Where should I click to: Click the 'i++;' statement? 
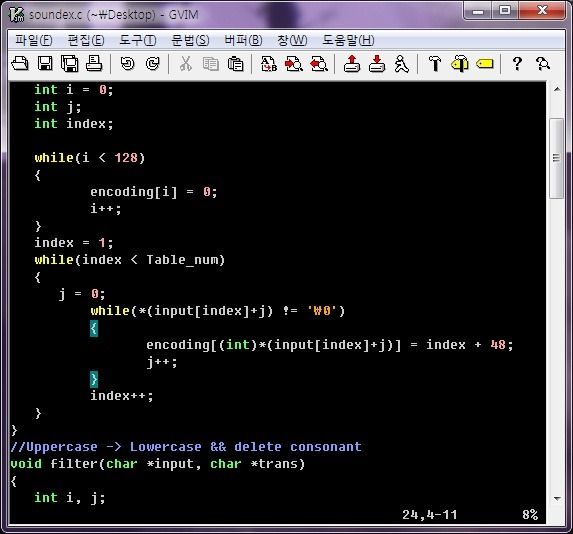click(x=106, y=209)
